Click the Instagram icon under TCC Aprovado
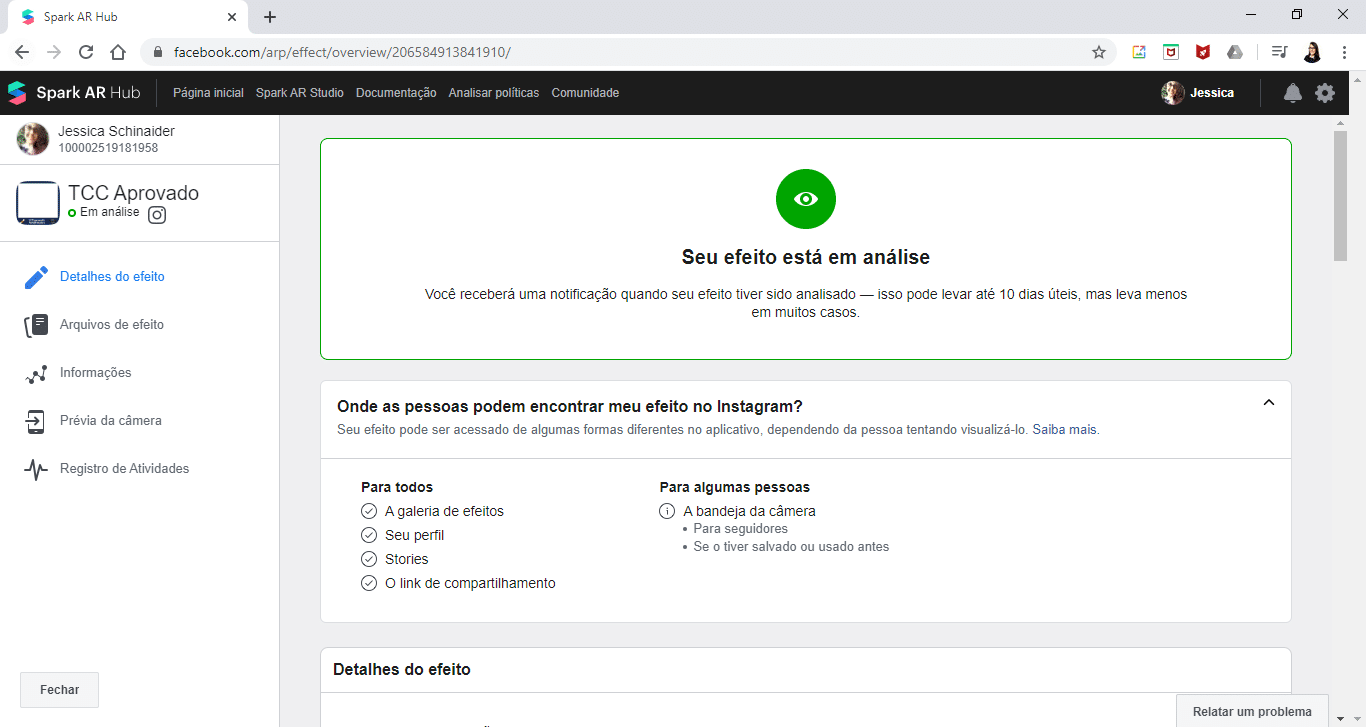The height and width of the screenshot is (727, 1366). (x=157, y=214)
